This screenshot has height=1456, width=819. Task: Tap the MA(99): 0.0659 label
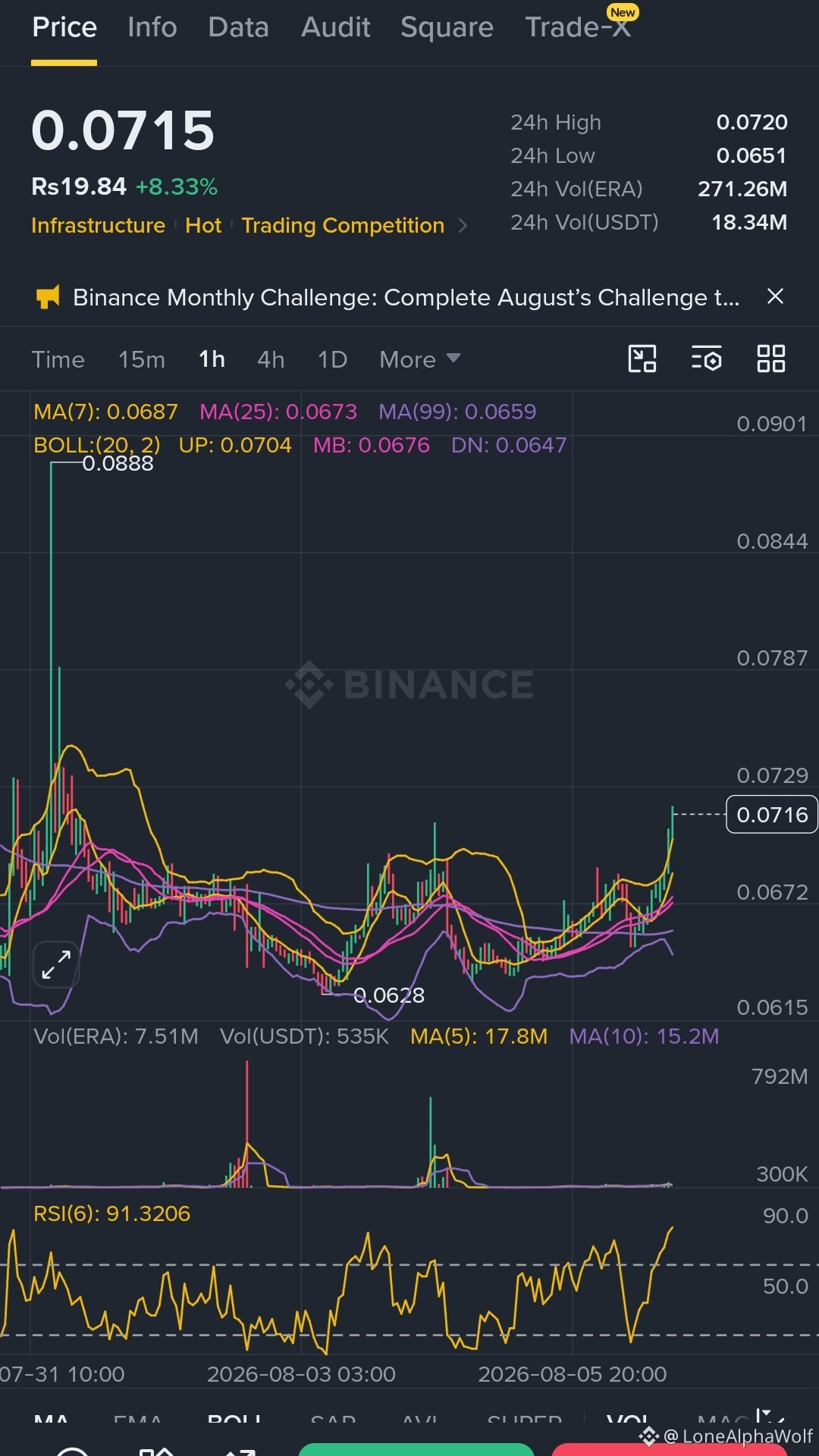click(x=457, y=412)
